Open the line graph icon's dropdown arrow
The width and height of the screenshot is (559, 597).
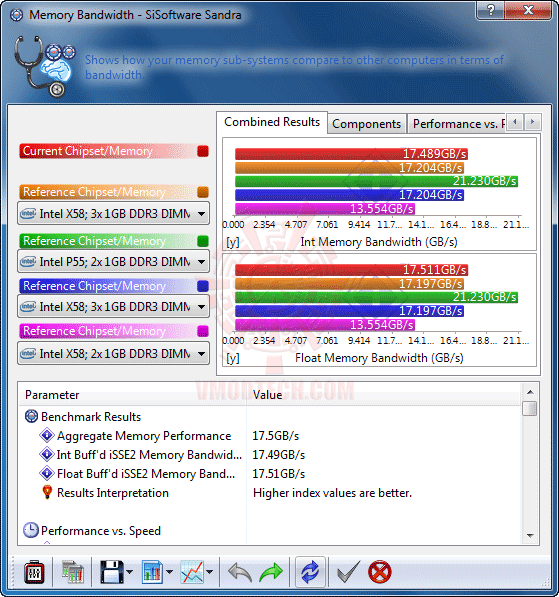click(x=209, y=572)
